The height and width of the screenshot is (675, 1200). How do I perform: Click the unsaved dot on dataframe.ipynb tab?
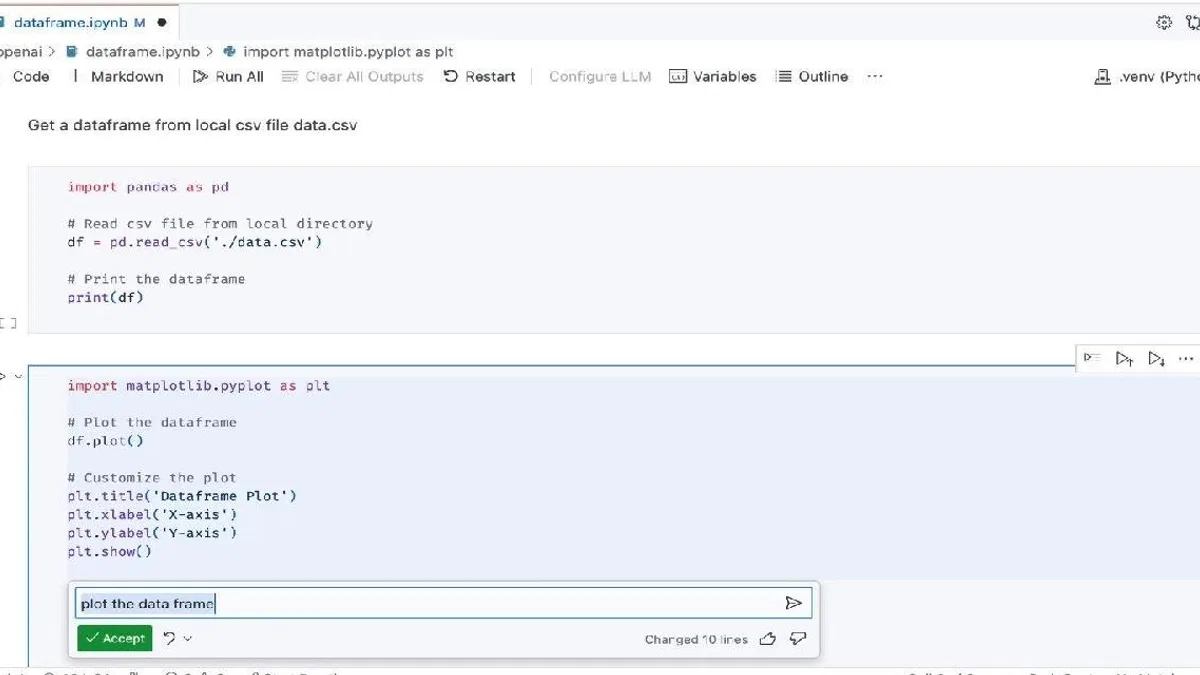pyautogui.click(x=162, y=22)
